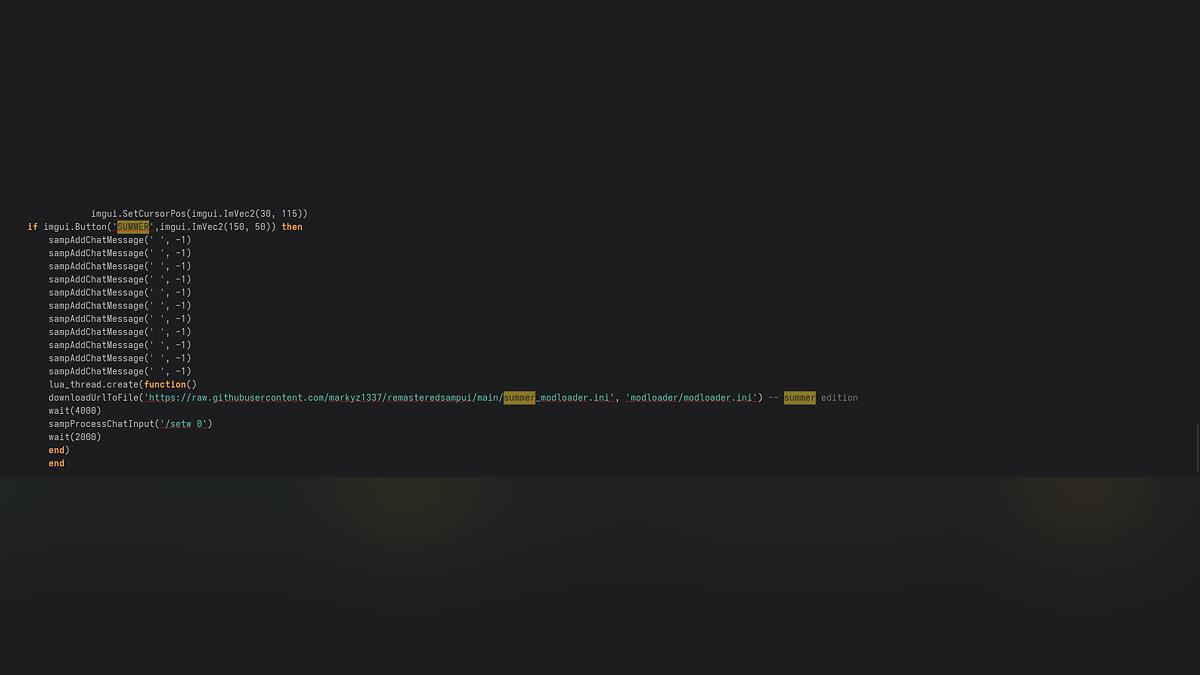Click the highlighted 'SUMMER' button label string
1200x675 pixels.
click(132, 227)
